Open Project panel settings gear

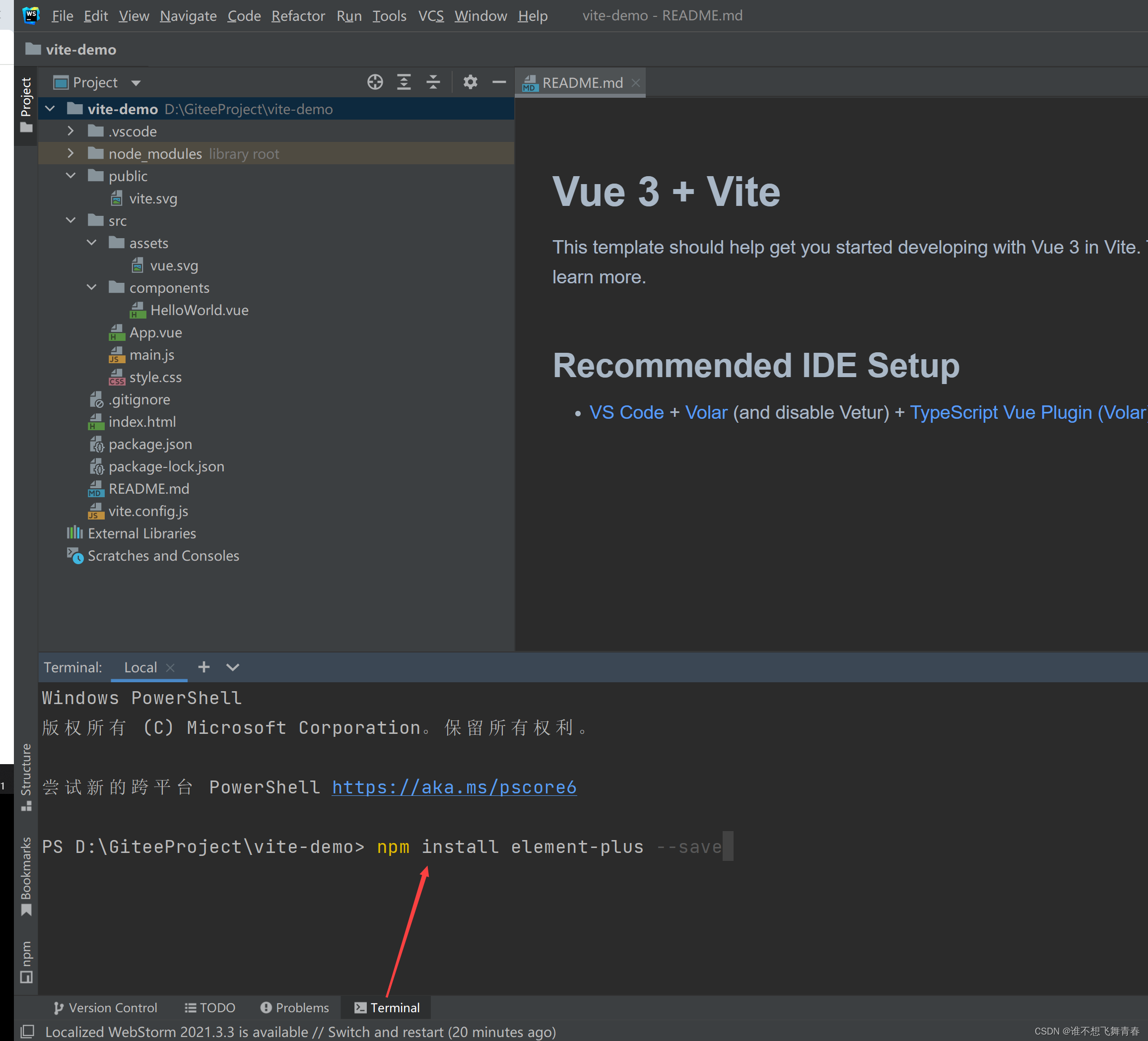471,82
